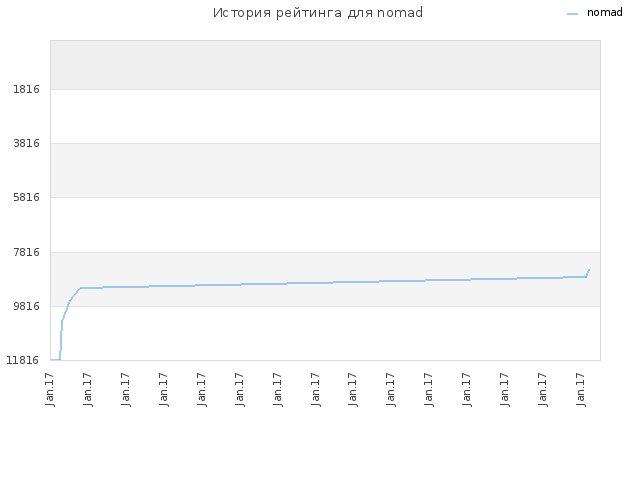640x480 pixels.
Task: Click the white band between 9816 and 11816
Action: (x=325, y=333)
